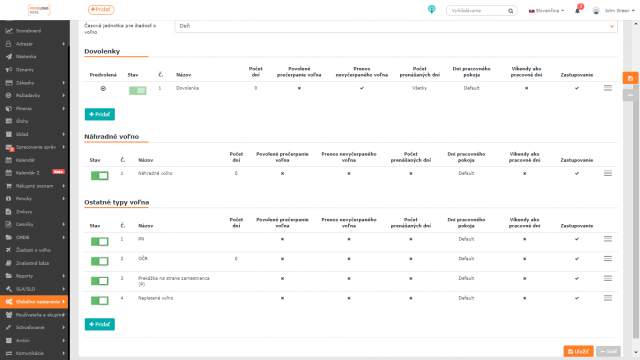Screen dimensions: 640x360
Task: Click the grey back arrow on right edge
Action: (x=631, y=95)
